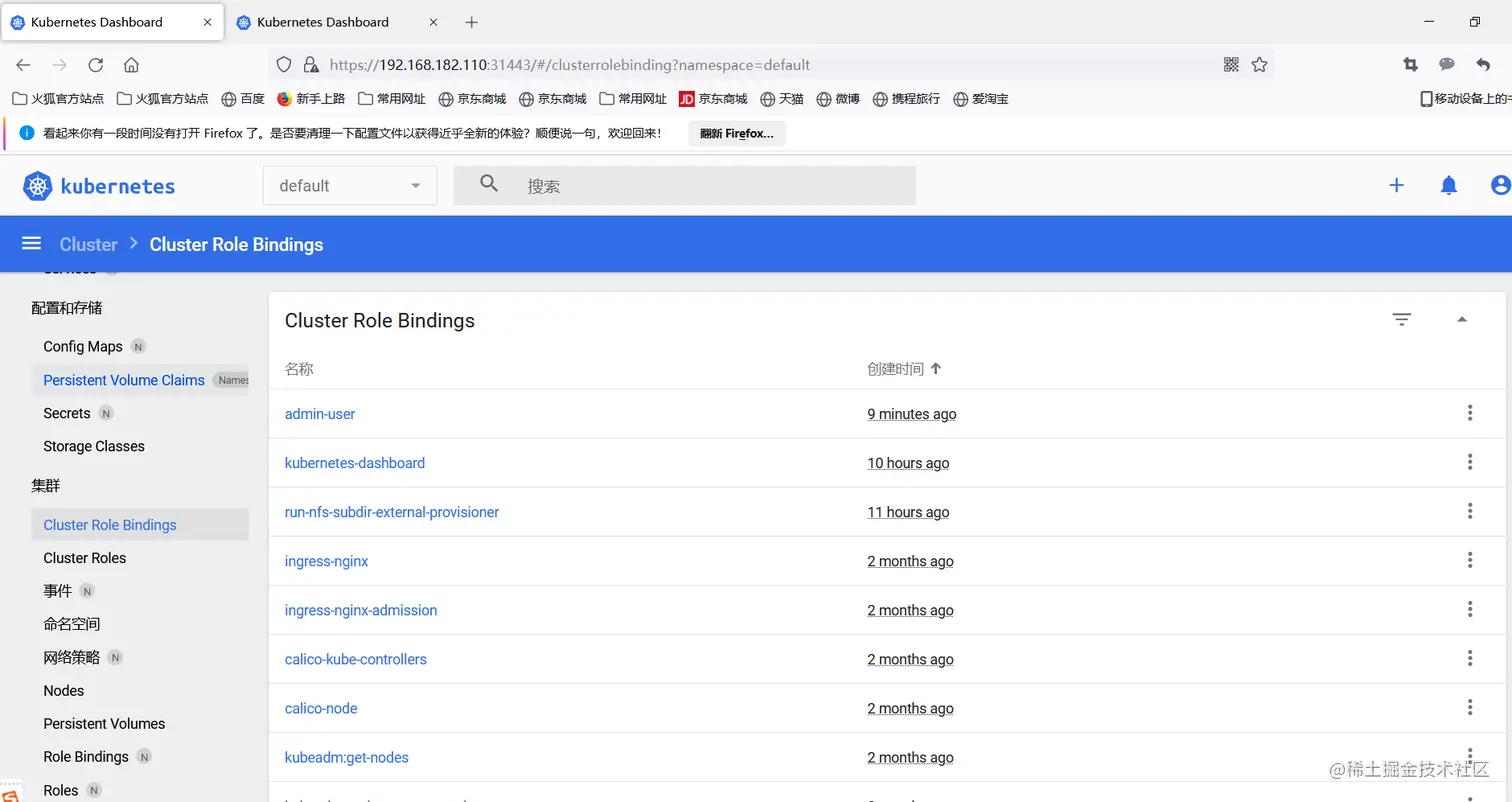
Task: Open Role Bindings in sidebar
Action: coord(86,757)
